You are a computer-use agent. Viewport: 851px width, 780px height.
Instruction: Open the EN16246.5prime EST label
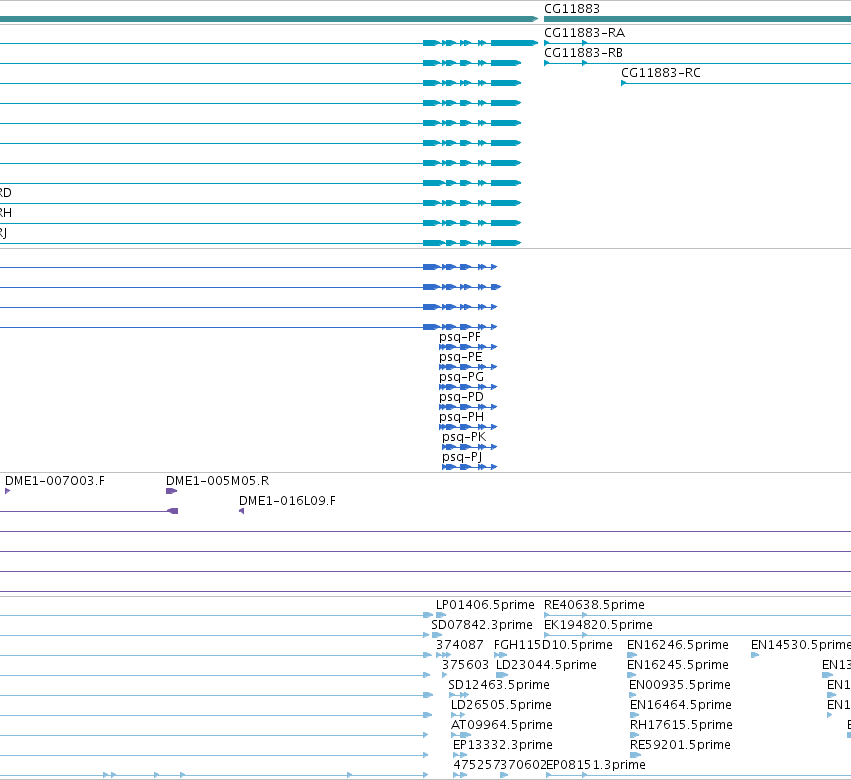(x=677, y=645)
